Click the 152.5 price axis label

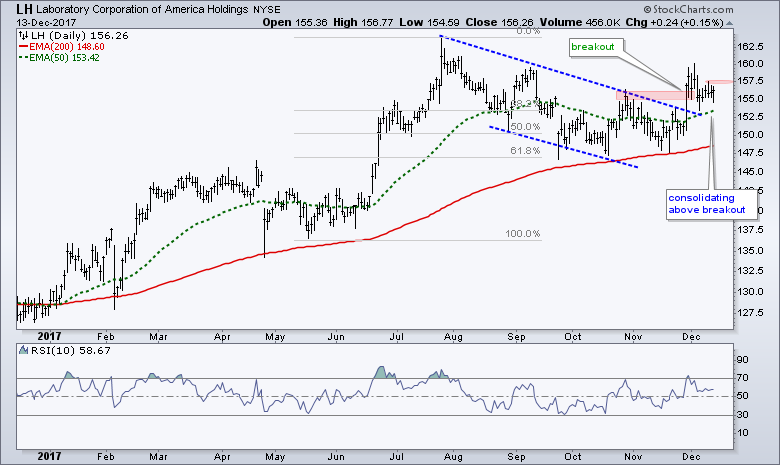[x=750, y=116]
